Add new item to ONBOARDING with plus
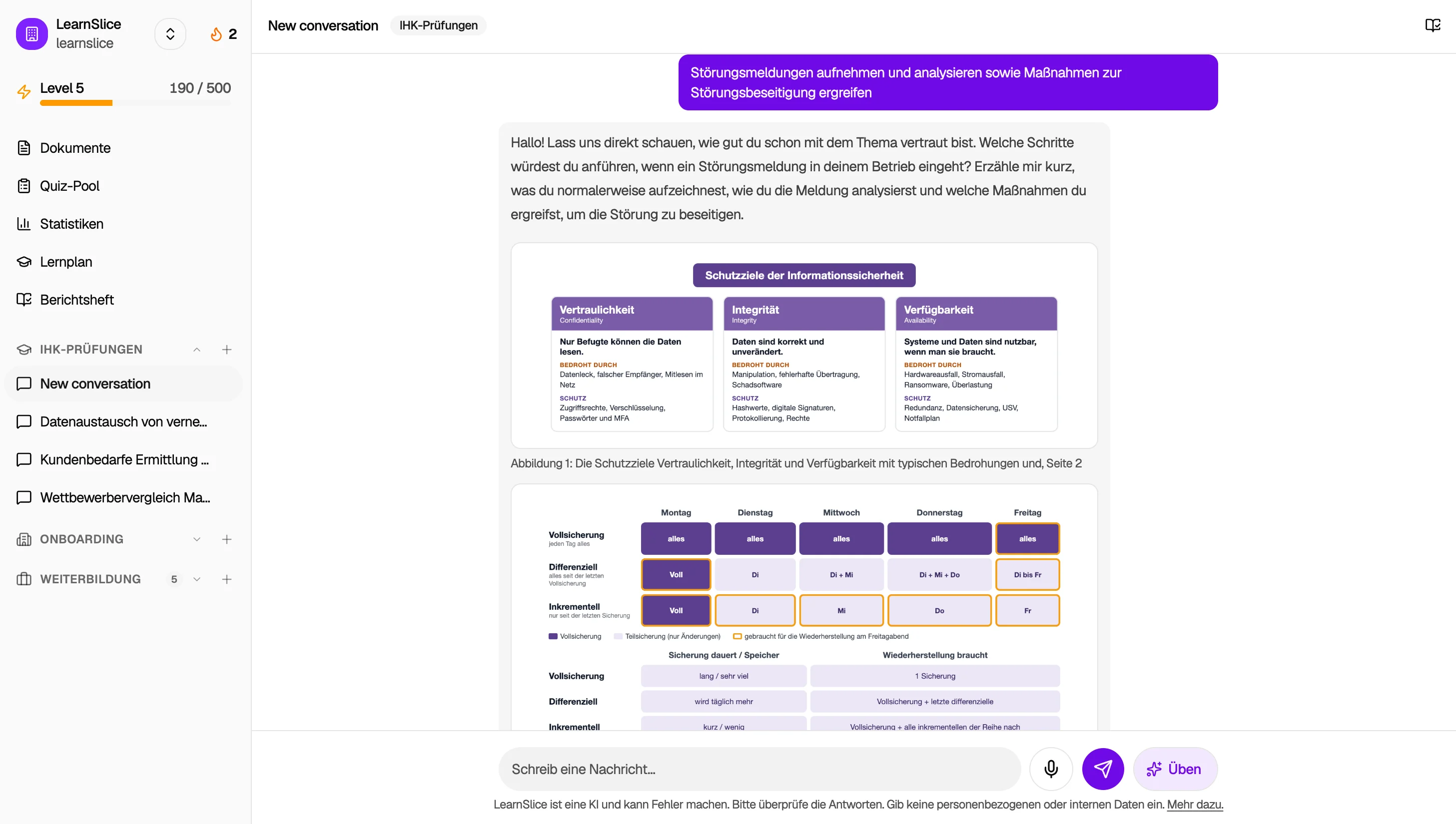The image size is (1456, 824). pyautogui.click(x=226, y=539)
